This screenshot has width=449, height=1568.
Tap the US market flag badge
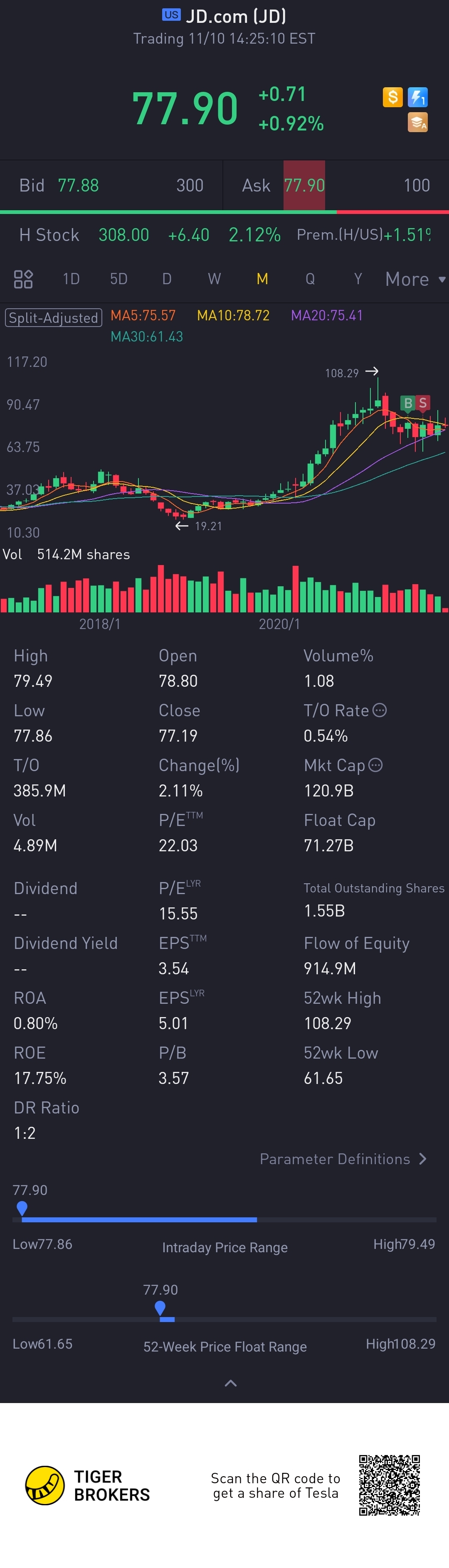pyautogui.click(x=171, y=15)
